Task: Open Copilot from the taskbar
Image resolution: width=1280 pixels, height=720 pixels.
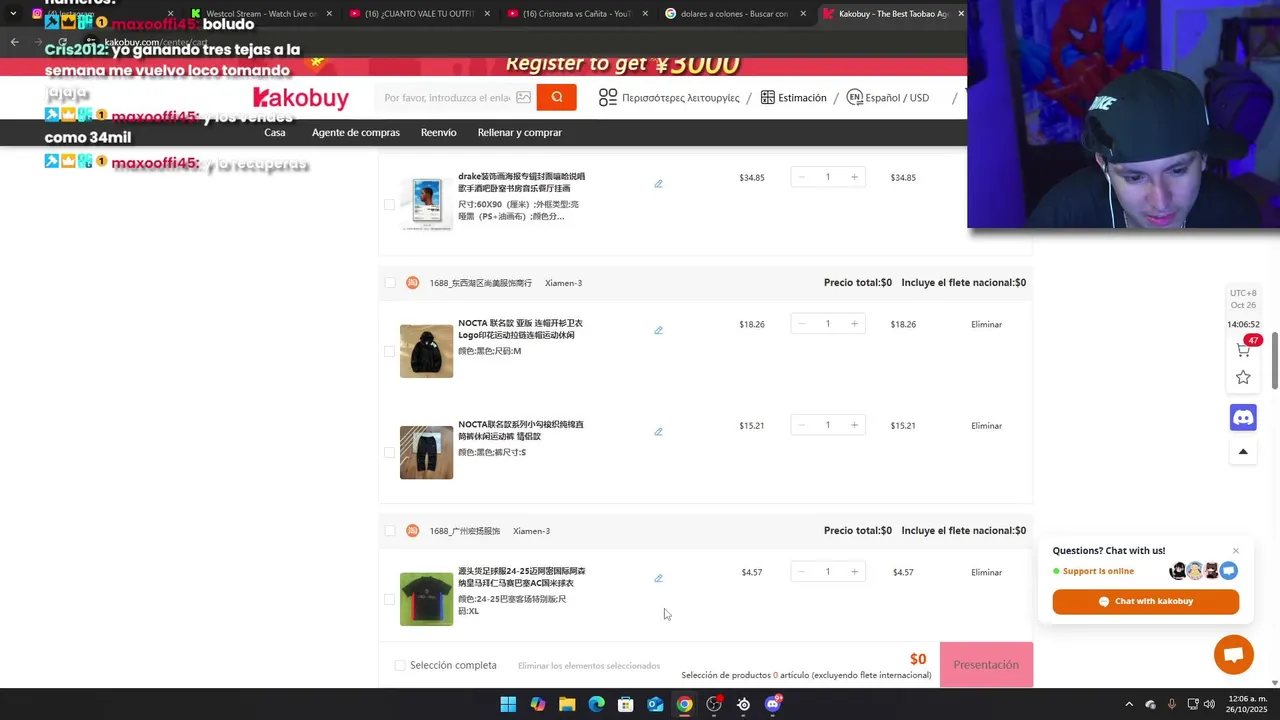Action: [x=538, y=704]
